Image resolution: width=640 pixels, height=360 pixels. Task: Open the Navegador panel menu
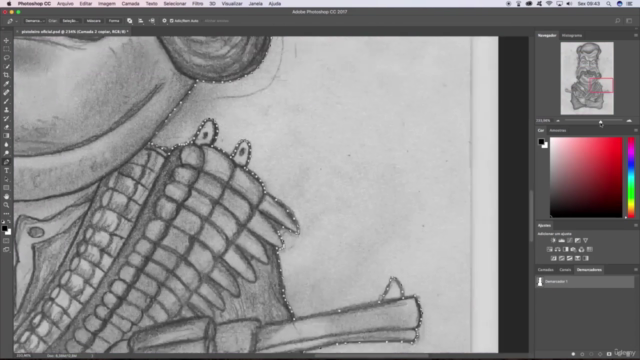[636, 36]
